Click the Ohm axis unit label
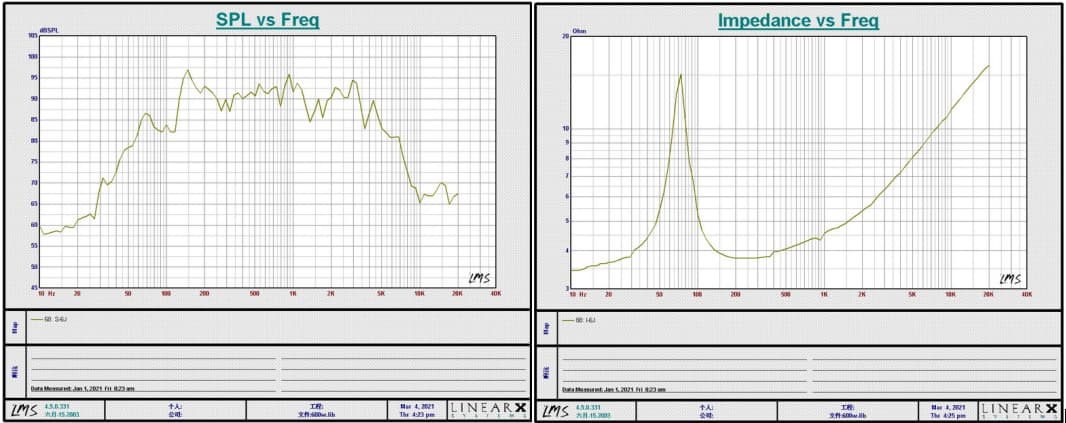Image resolution: width=1066 pixels, height=423 pixels. [x=579, y=31]
